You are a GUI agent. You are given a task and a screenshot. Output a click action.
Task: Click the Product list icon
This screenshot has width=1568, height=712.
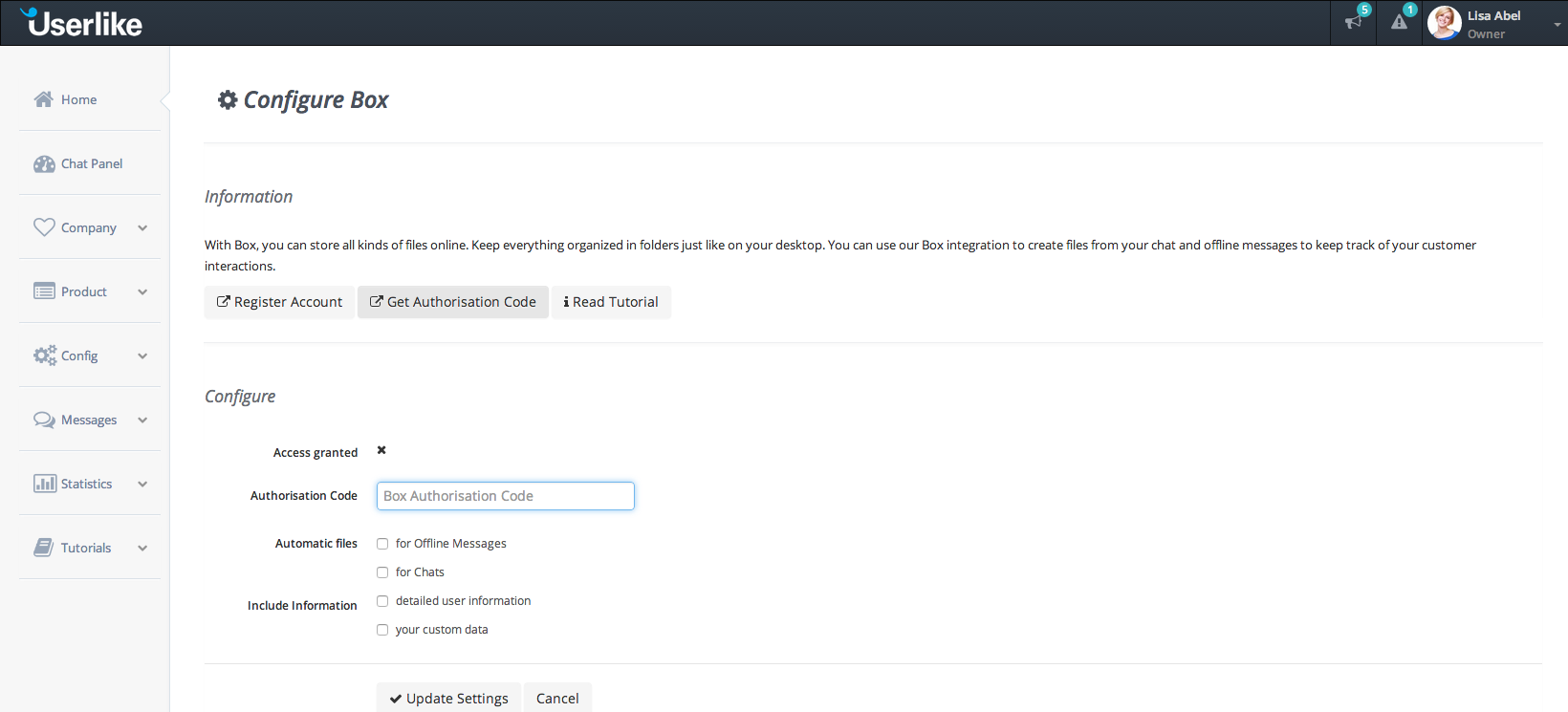tap(44, 291)
